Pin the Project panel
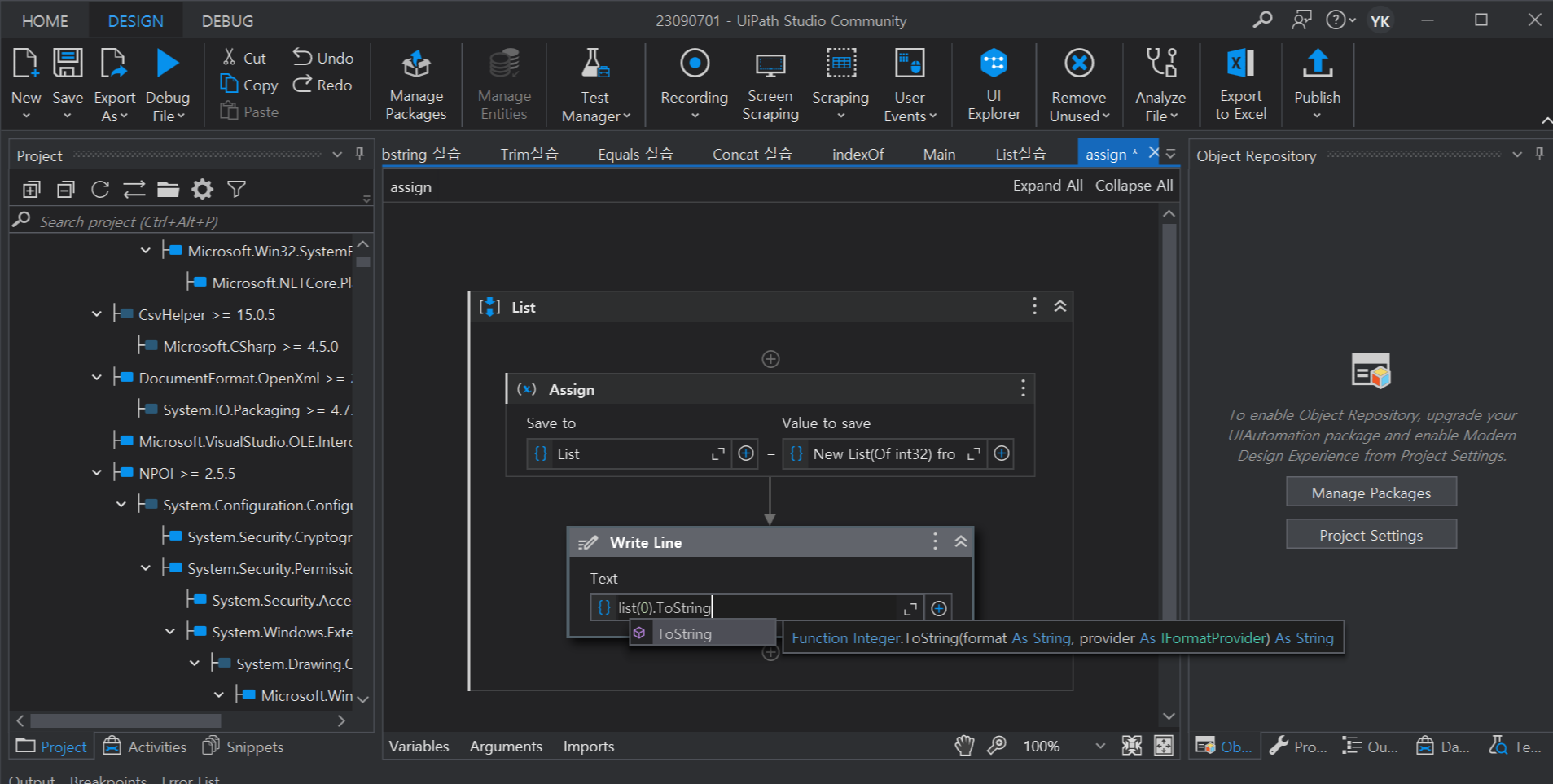1553x784 pixels. click(359, 154)
